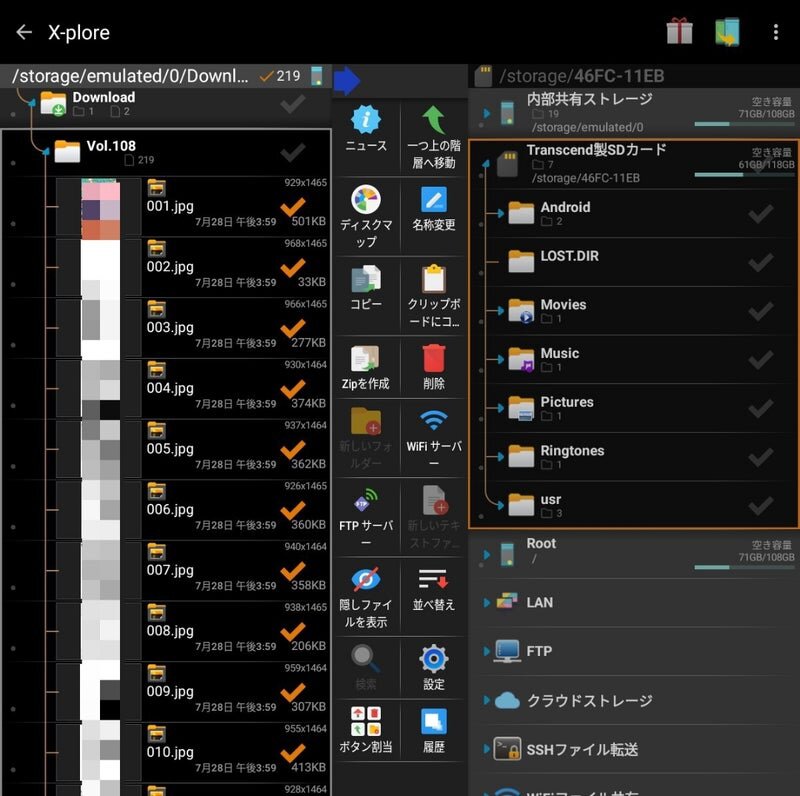Viewport: 800px width, 796px height.
Task: Choose the 名称変更 rename tool
Action: (434, 200)
